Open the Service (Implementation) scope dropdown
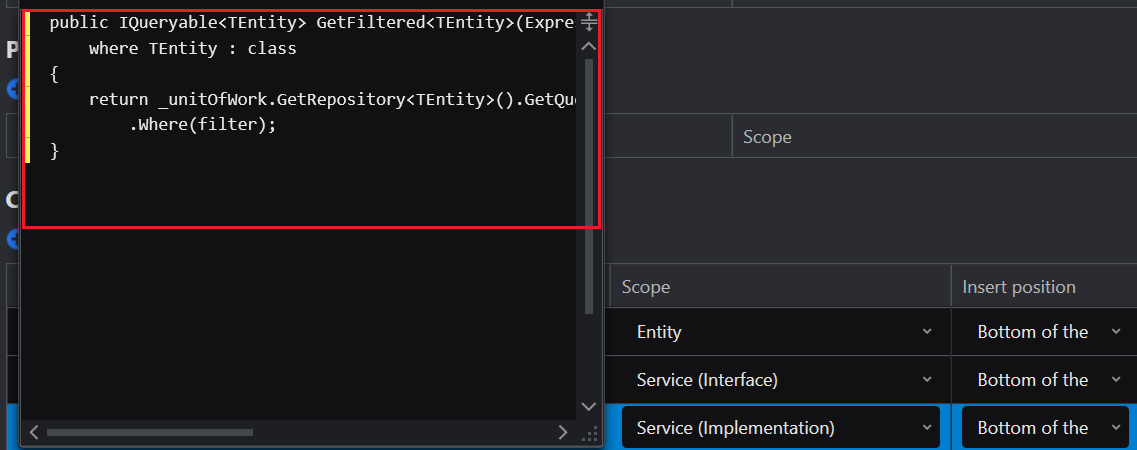 (x=780, y=428)
